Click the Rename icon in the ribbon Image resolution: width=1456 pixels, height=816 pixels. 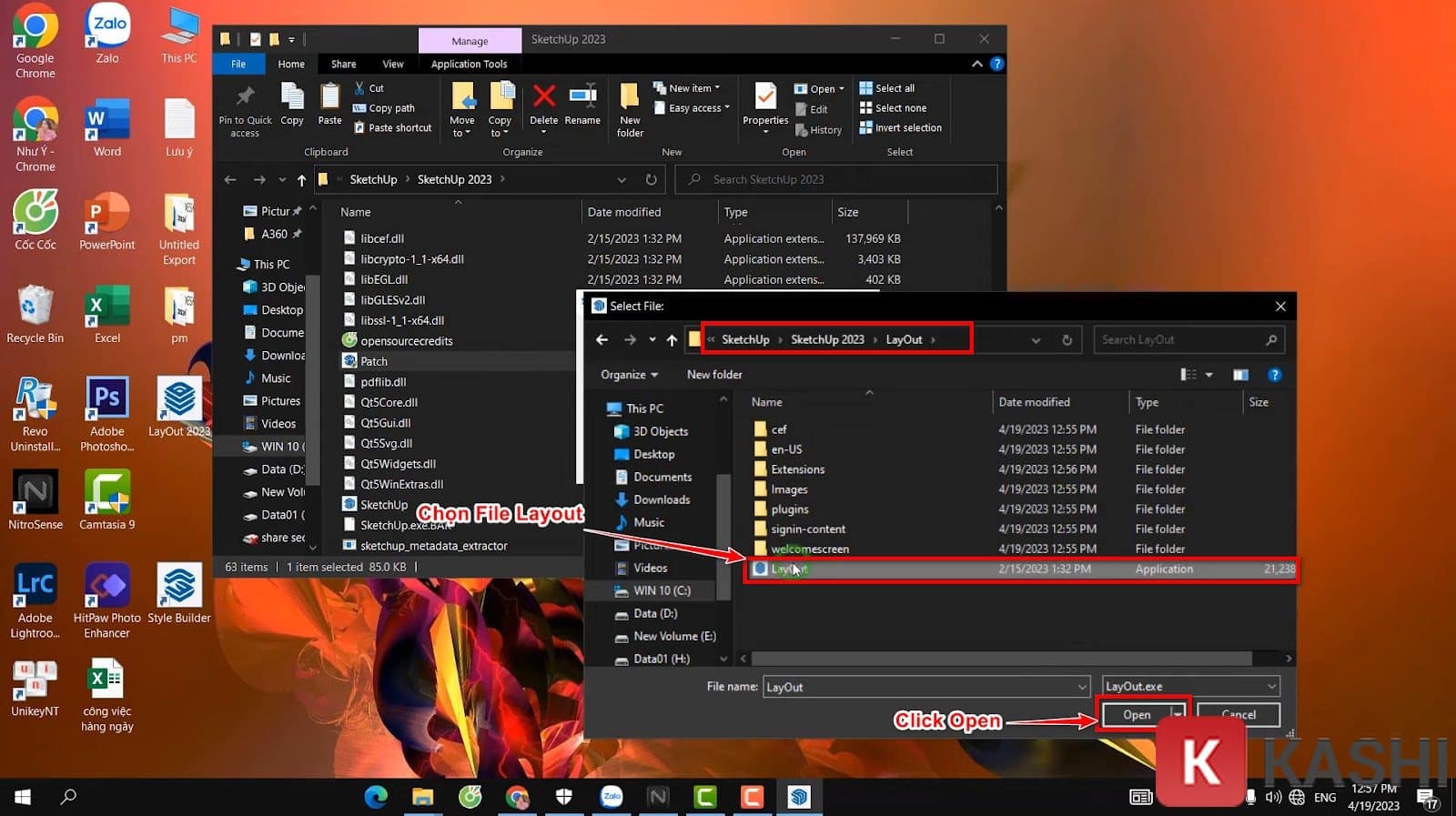pos(582,96)
